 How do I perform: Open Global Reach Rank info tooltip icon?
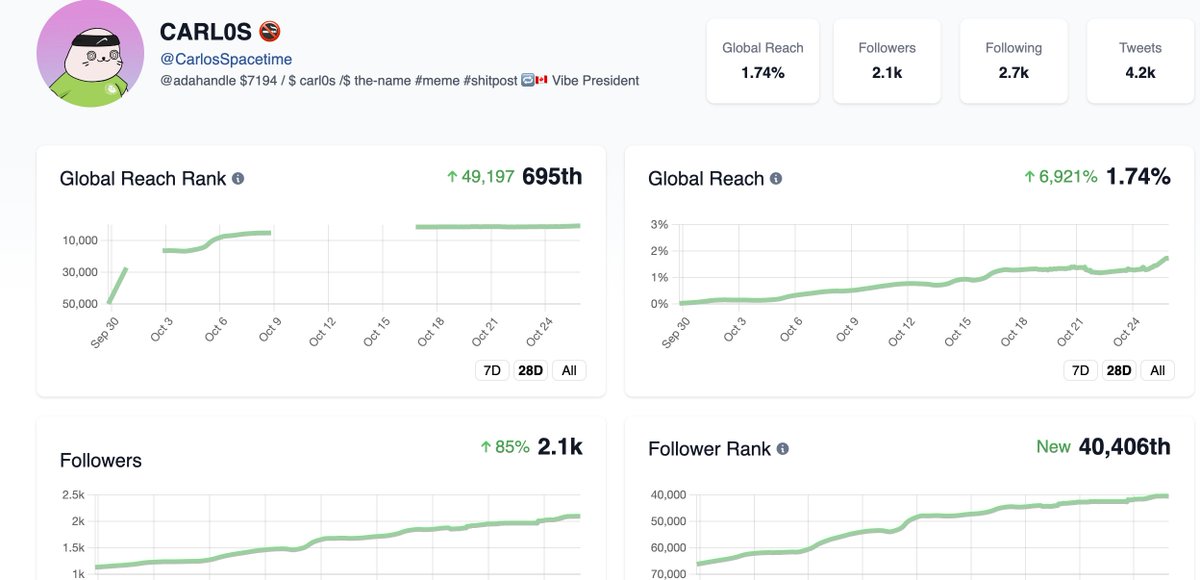tap(237, 177)
